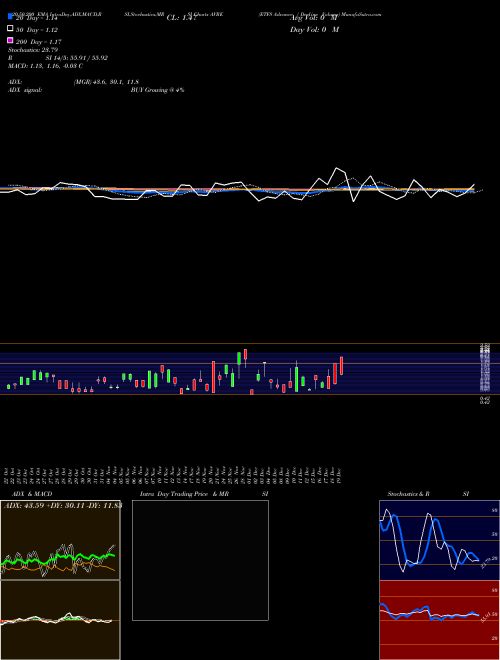This screenshot has height=660, width=500.
Task: Click the ADX (MGR) 43.6 values
Action: click(106, 82)
